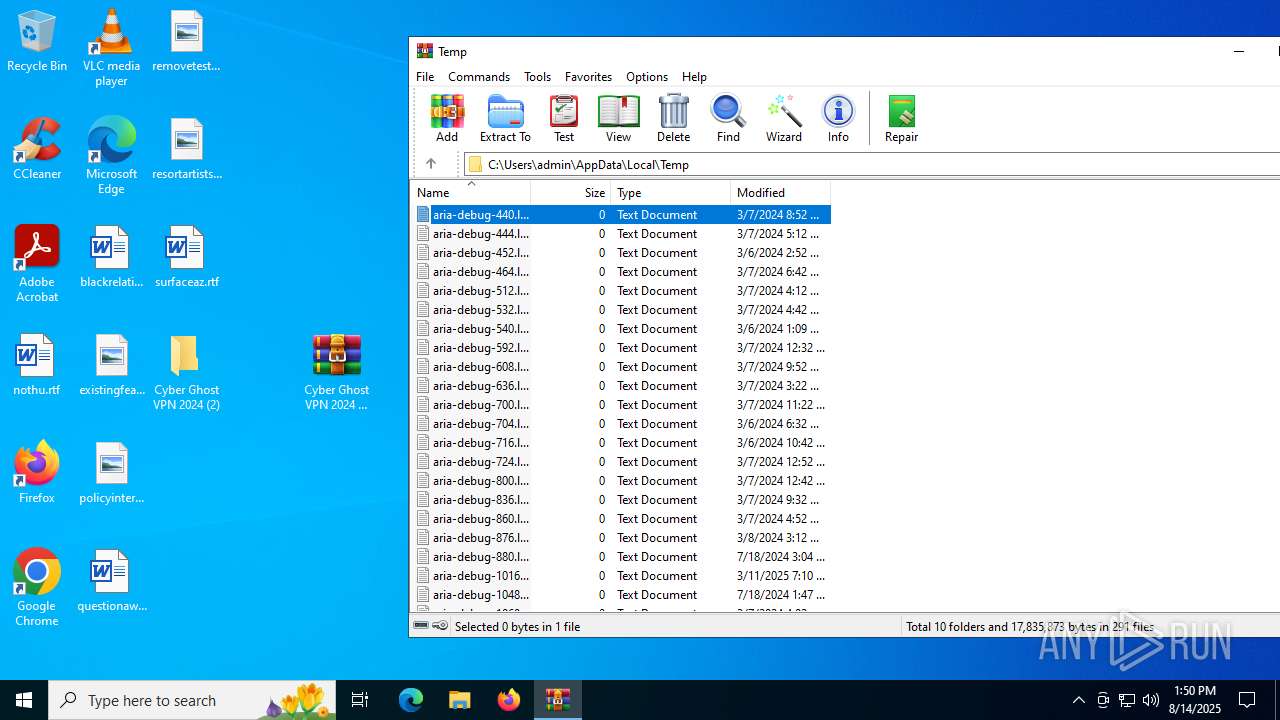Image resolution: width=1280 pixels, height=720 pixels.
Task: Select the Cyber Ghost VPN 2024 (2) folder
Action: pos(186,372)
